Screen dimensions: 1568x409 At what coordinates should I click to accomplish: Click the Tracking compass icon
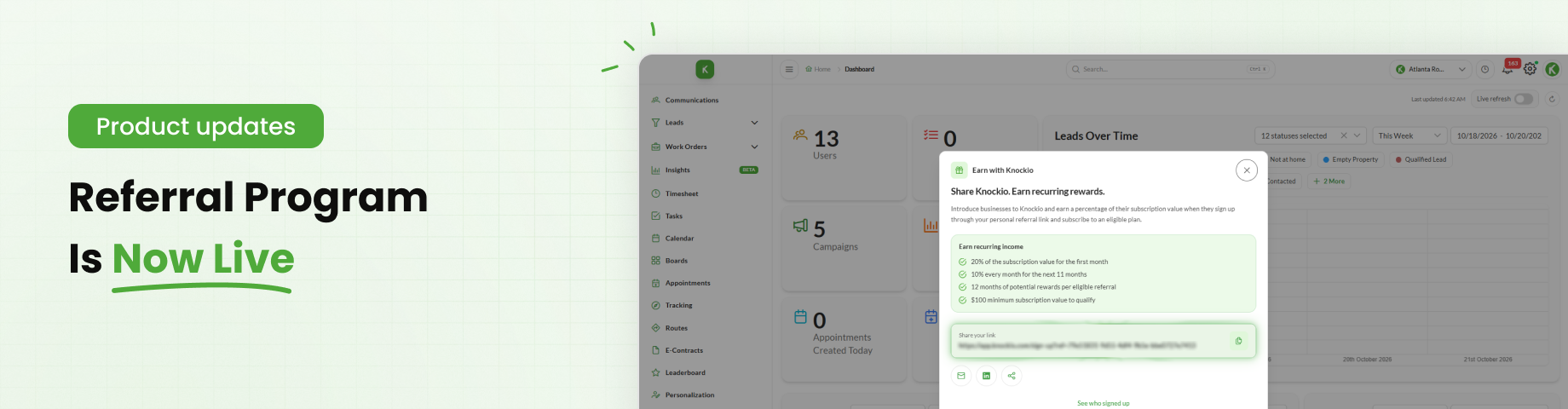tap(655, 305)
